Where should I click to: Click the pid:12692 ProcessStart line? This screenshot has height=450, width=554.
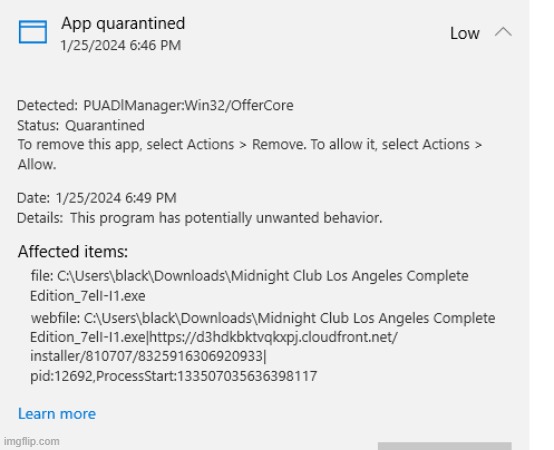[173, 376]
